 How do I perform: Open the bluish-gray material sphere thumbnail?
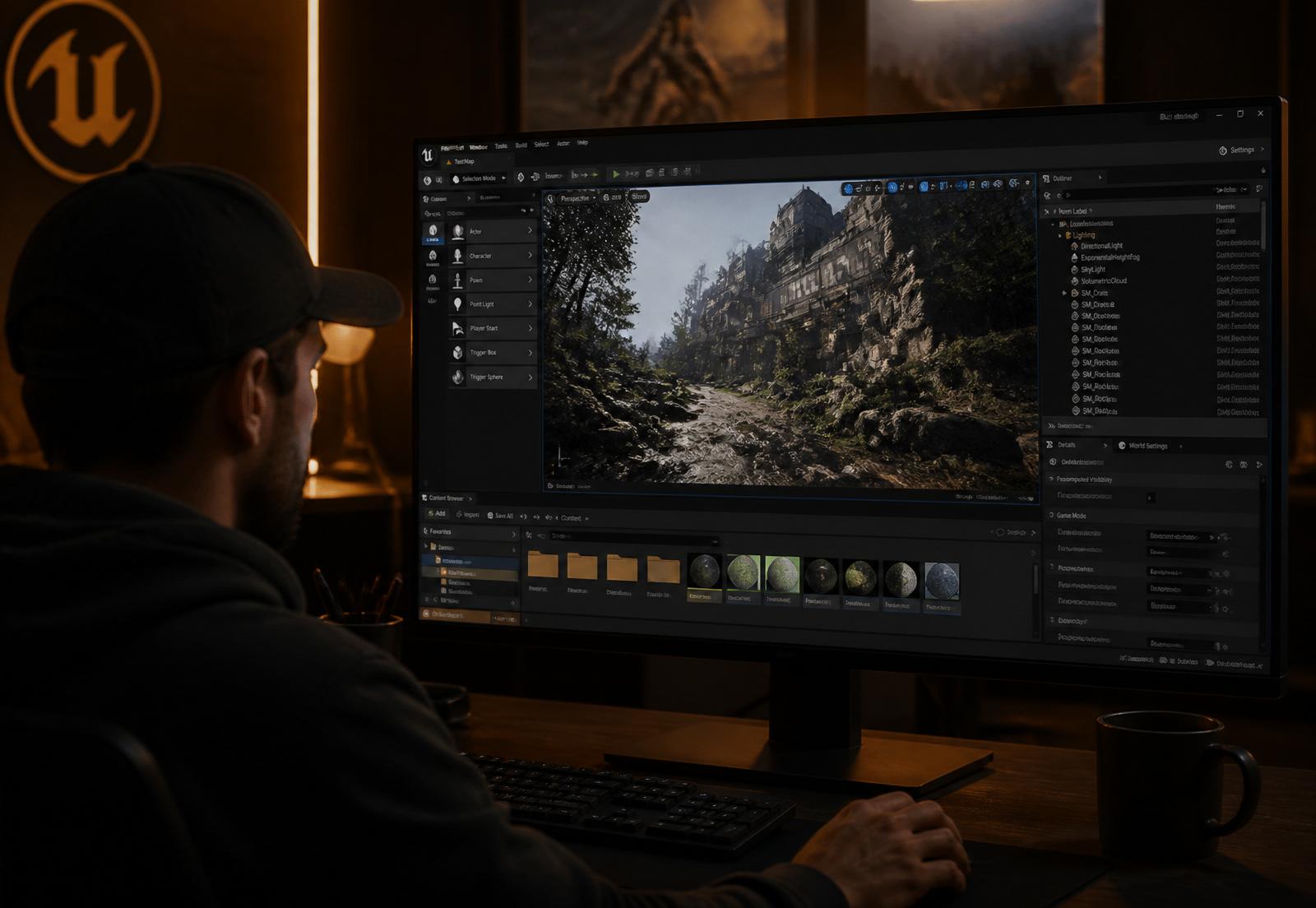[942, 581]
